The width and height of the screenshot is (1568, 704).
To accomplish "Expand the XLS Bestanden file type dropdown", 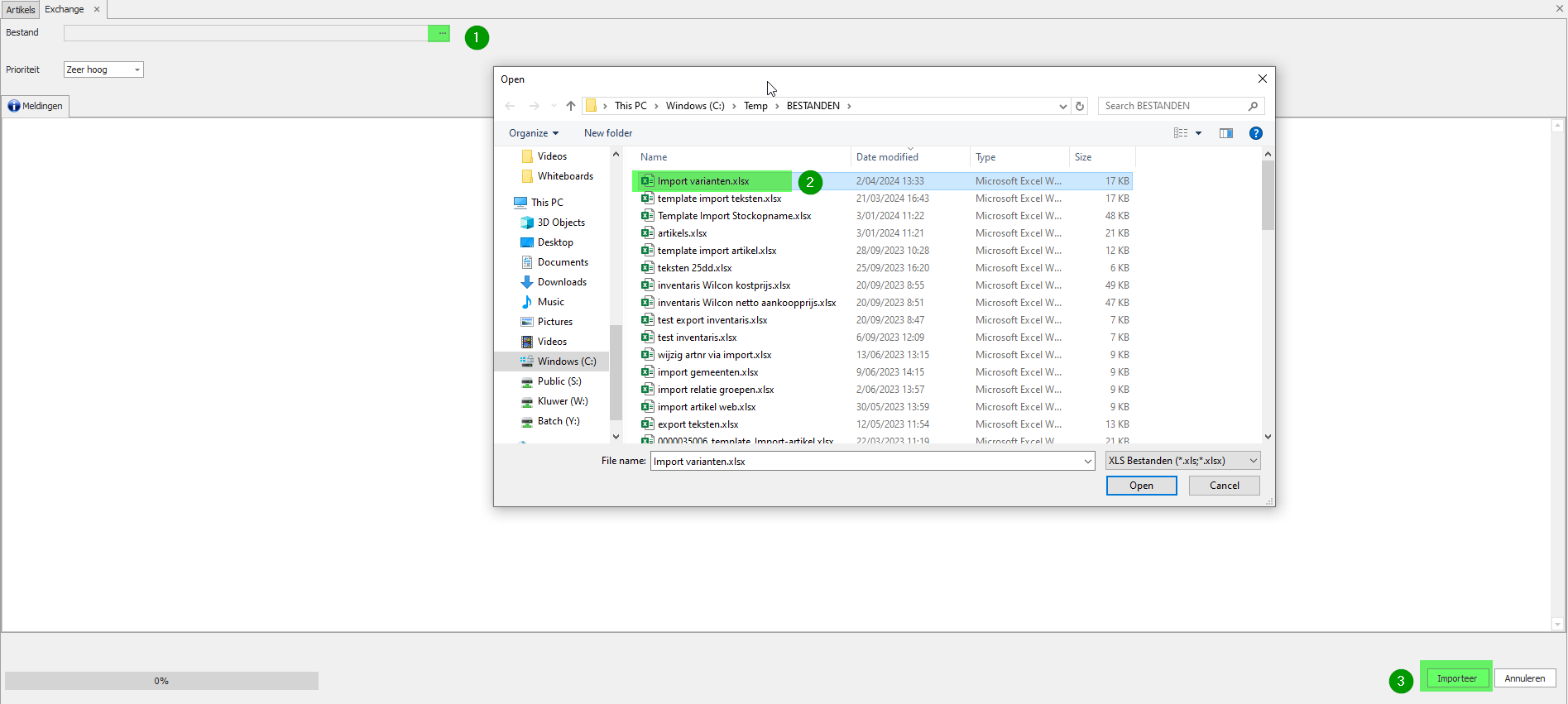I will [1183, 461].
